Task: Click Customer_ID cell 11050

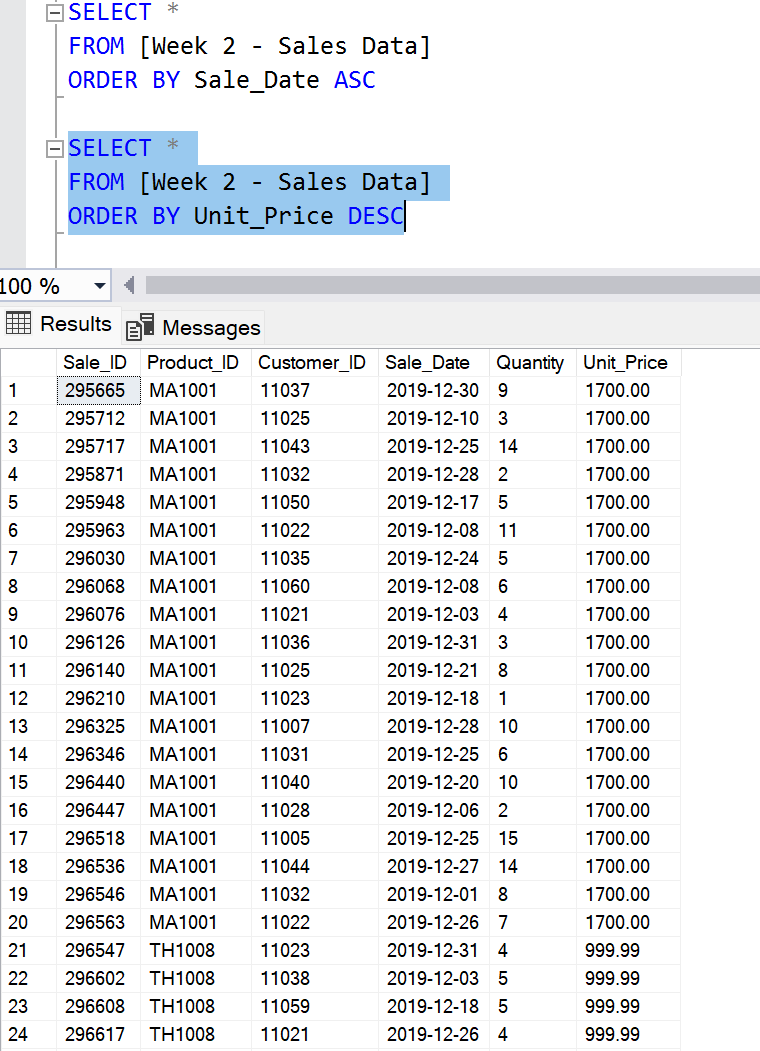Action: pos(314,503)
